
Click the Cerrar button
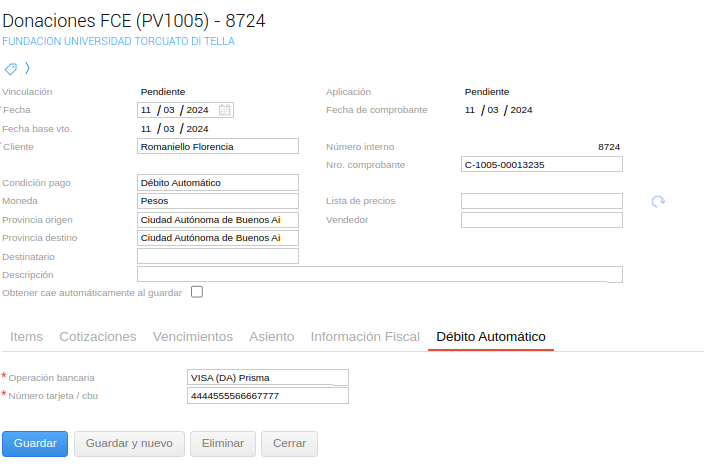click(x=289, y=444)
